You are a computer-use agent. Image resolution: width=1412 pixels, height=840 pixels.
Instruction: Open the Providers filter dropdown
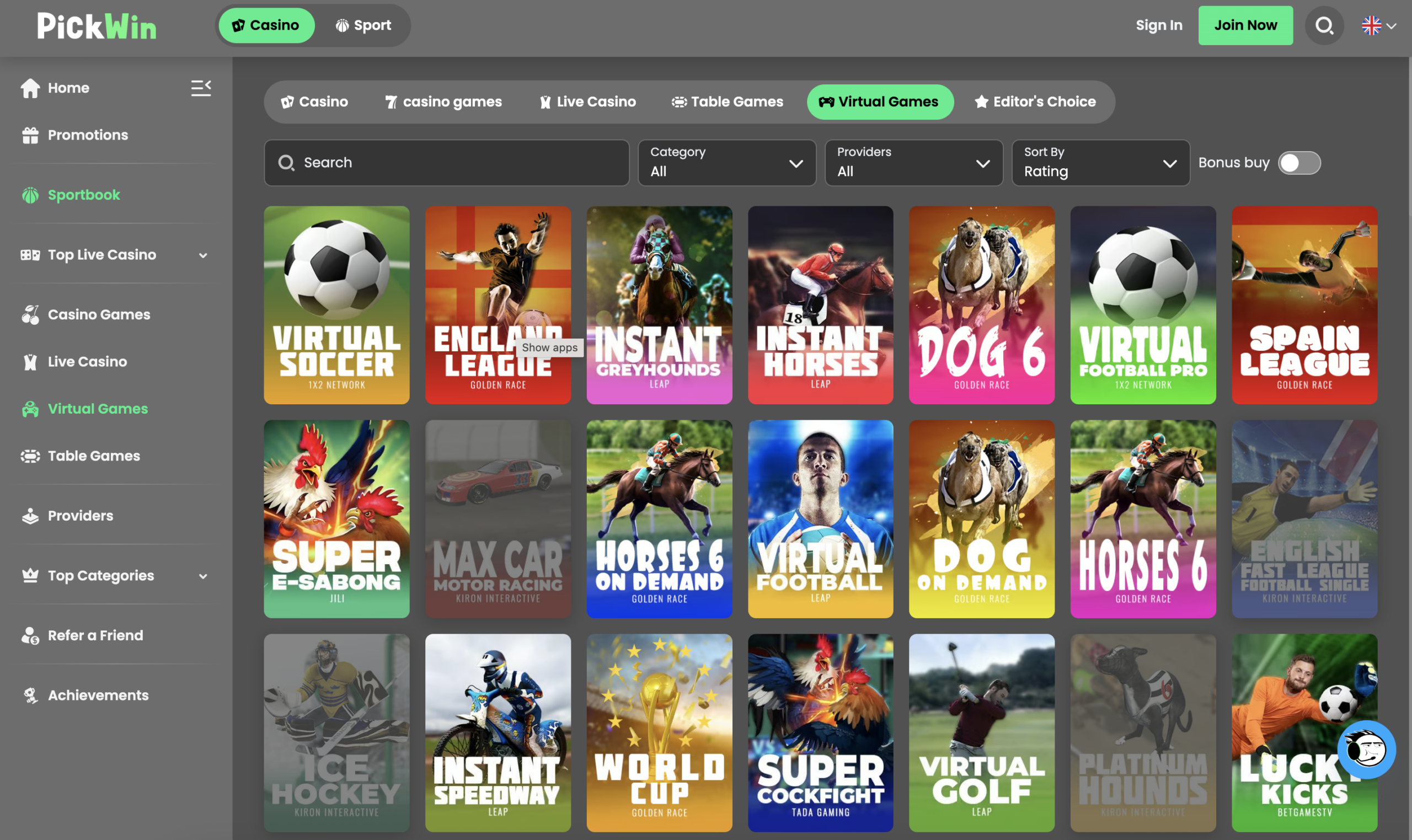tap(913, 163)
